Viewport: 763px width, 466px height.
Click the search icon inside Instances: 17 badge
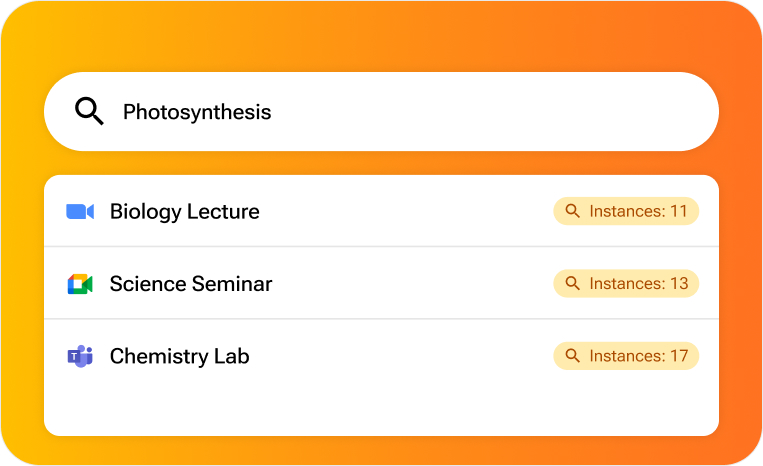573,356
